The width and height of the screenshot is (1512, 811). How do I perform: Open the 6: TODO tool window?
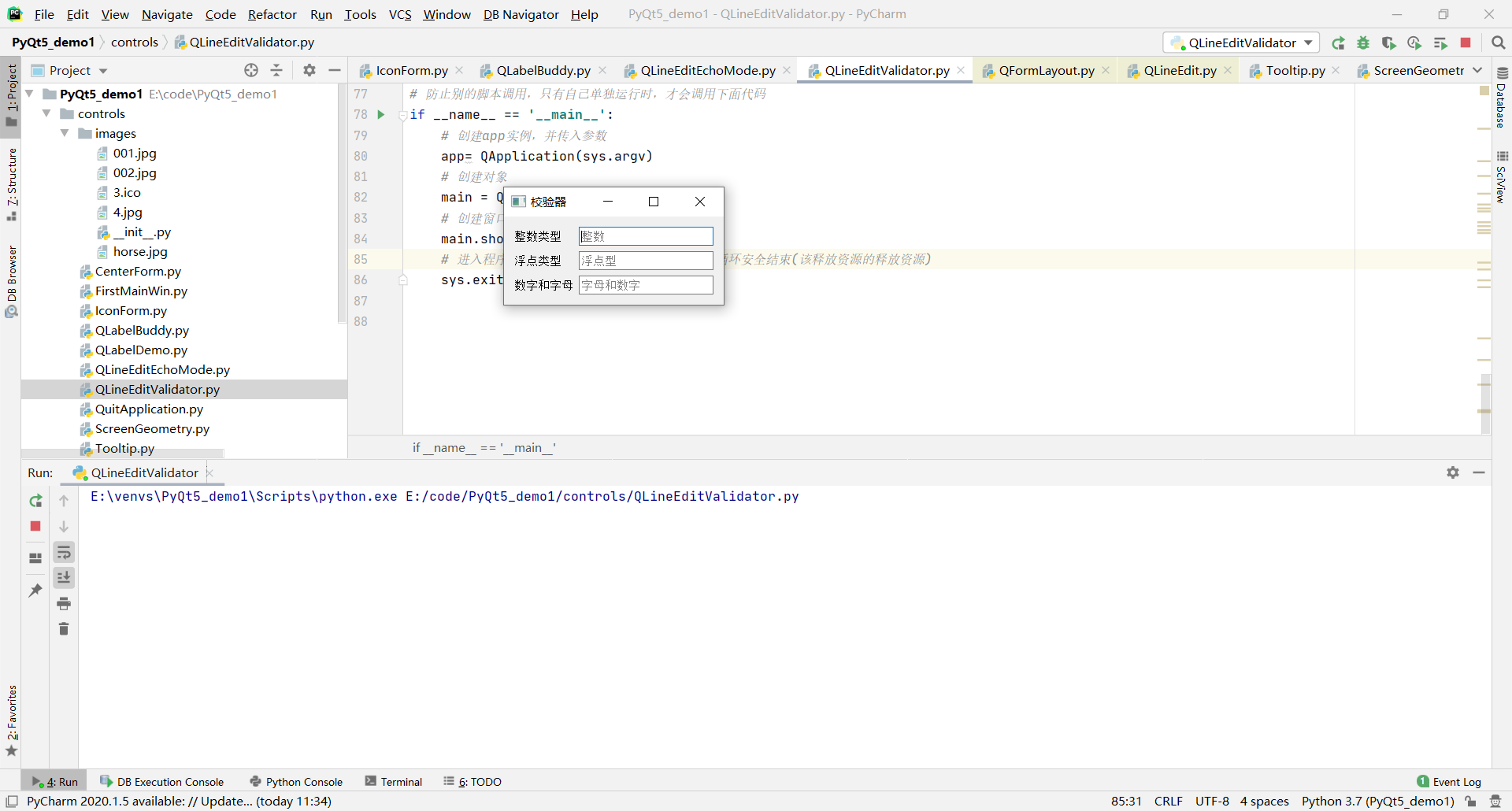click(472, 781)
